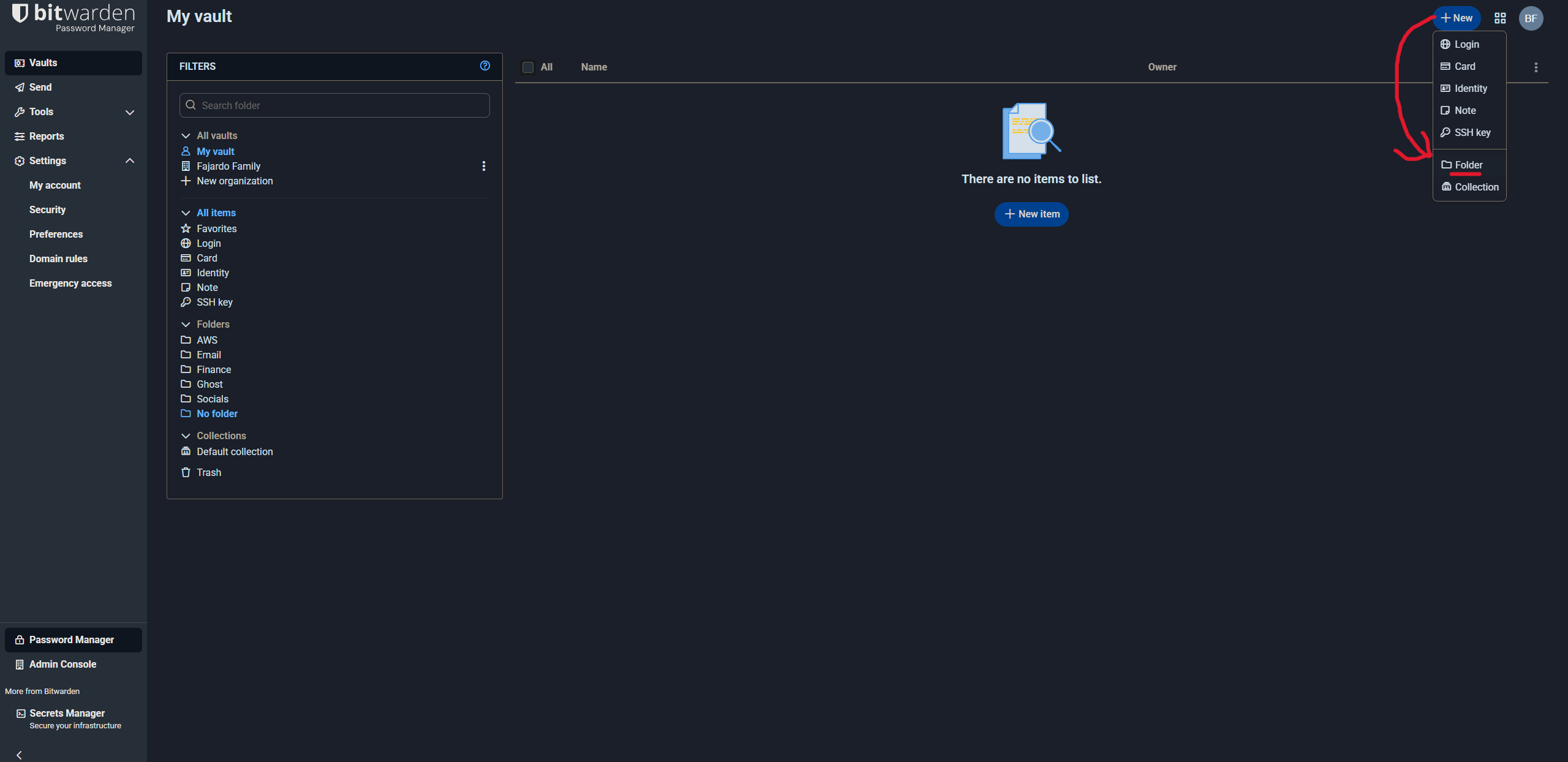Viewport: 1568px width, 762px height.
Task: Click the New item button
Action: click(x=1031, y=214)
